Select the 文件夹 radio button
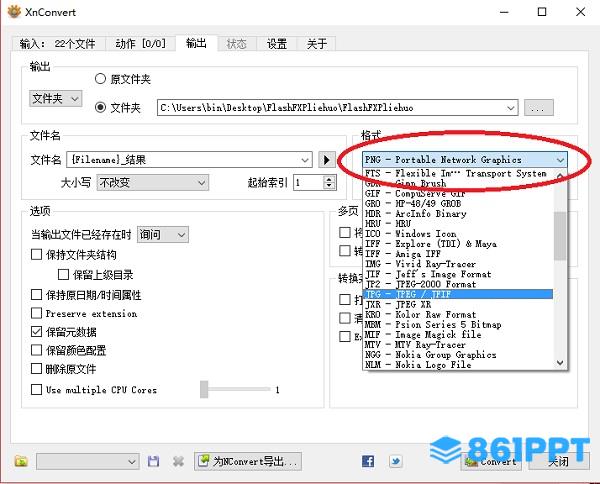Screen dimensions: 600x484 [x=100, y=108]
